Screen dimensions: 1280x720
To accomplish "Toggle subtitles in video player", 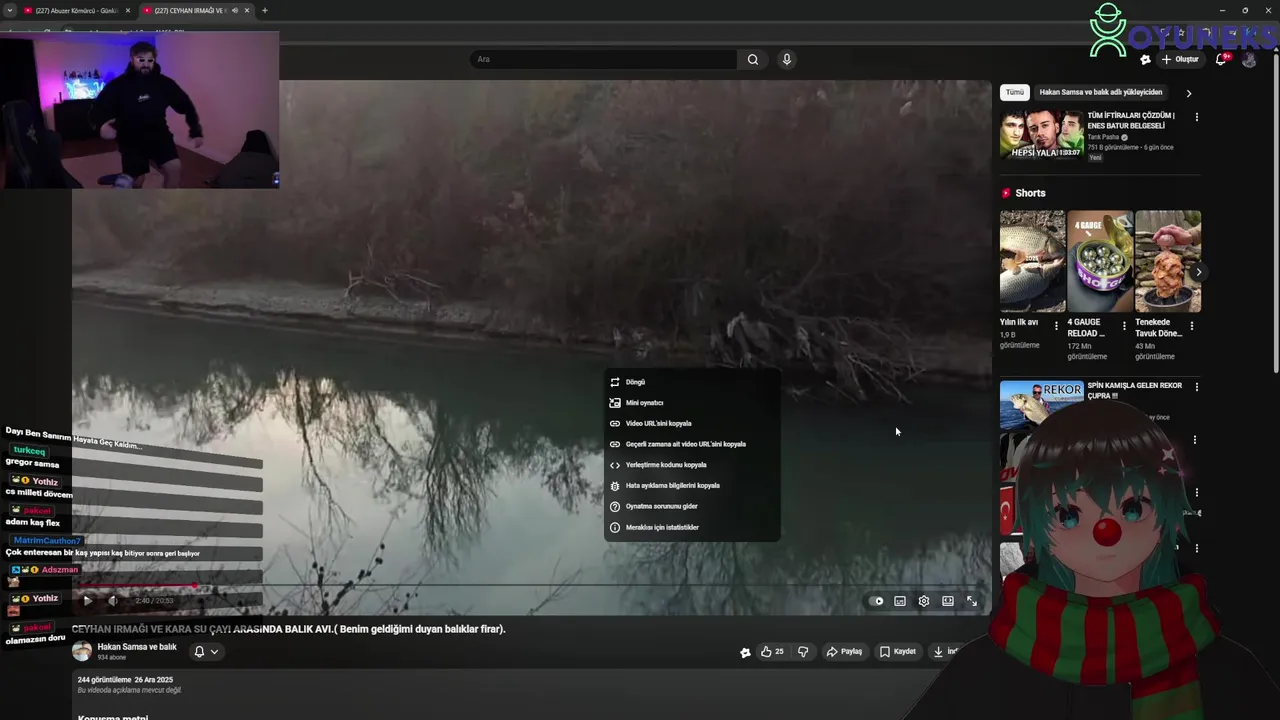I will pos(900,601).
